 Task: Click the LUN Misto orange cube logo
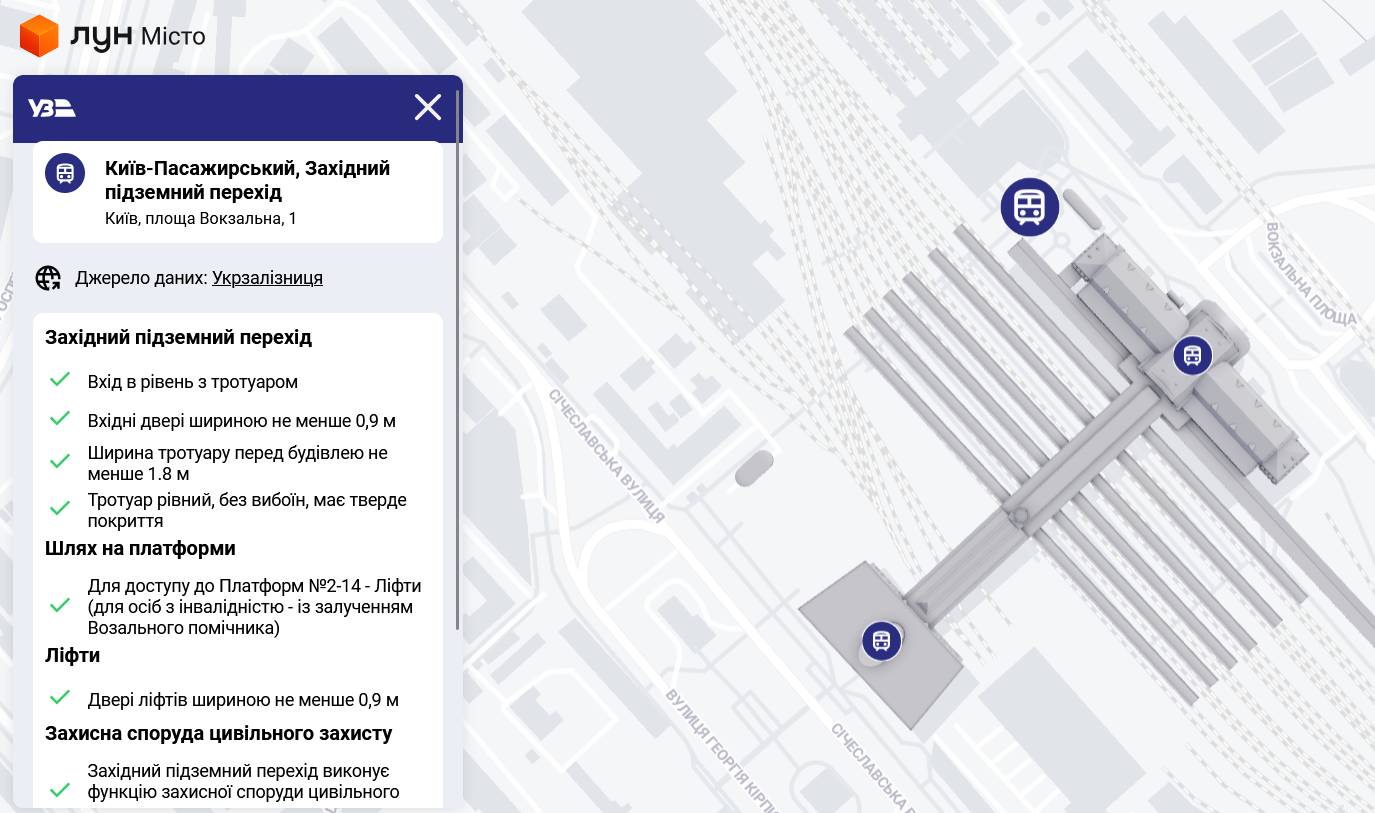click(39, 36)
